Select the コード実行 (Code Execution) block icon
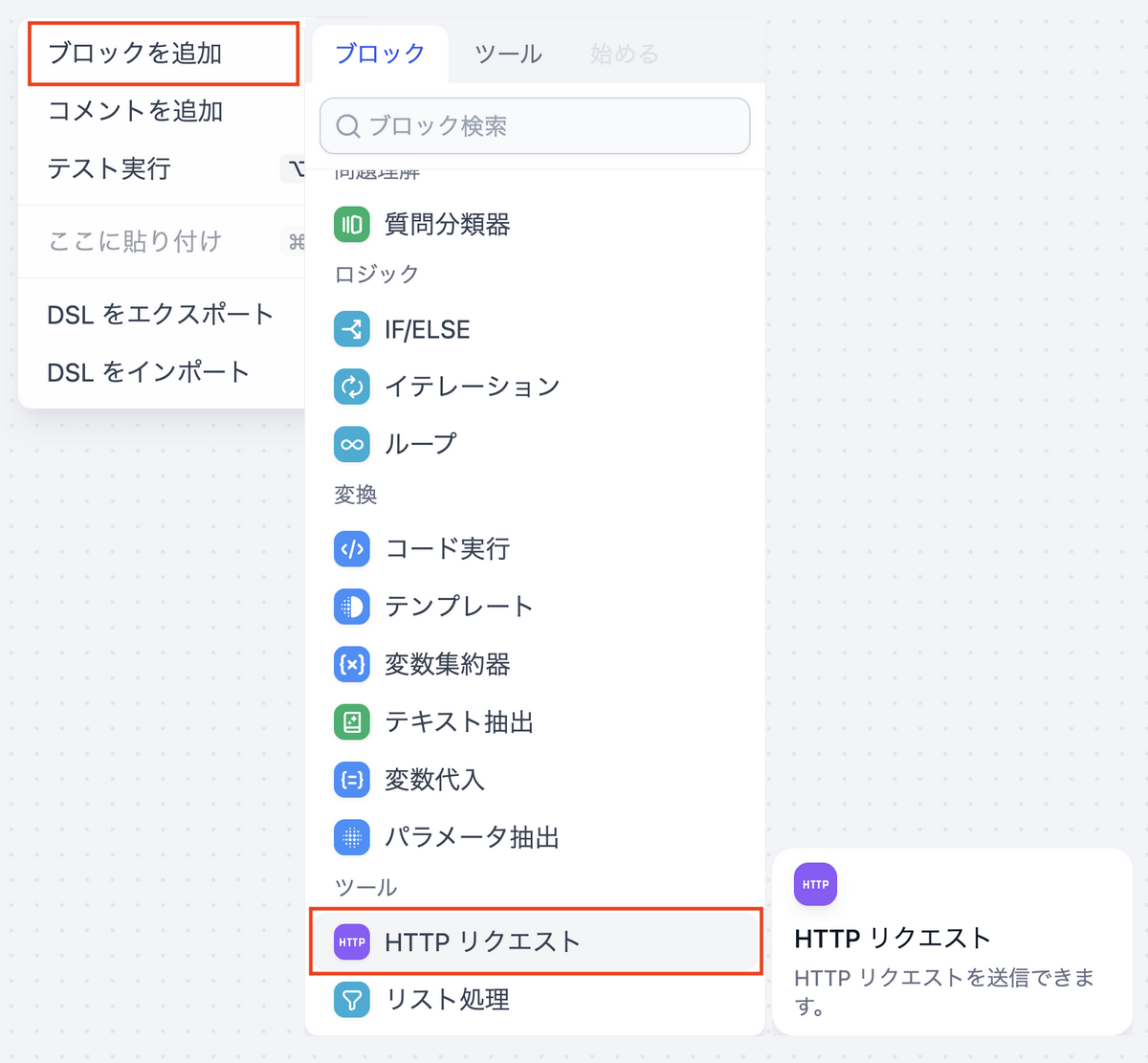Viewport: 1148px width, 1063px height. 351,549
